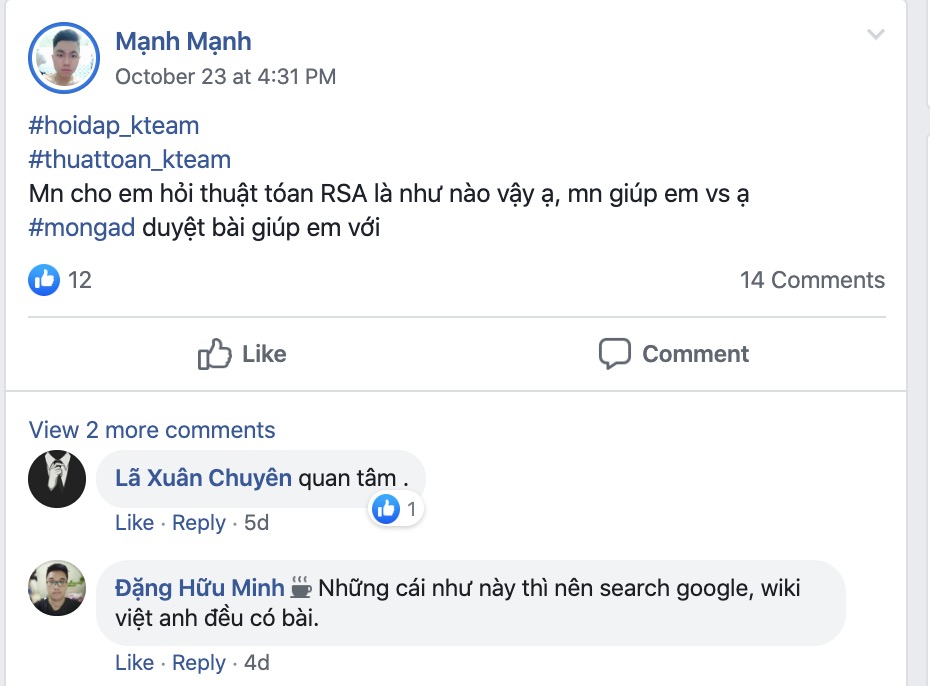Like the post with thumbs-up button
The width and height of the screenshot is (930, 686).
(x=242, y=354)
